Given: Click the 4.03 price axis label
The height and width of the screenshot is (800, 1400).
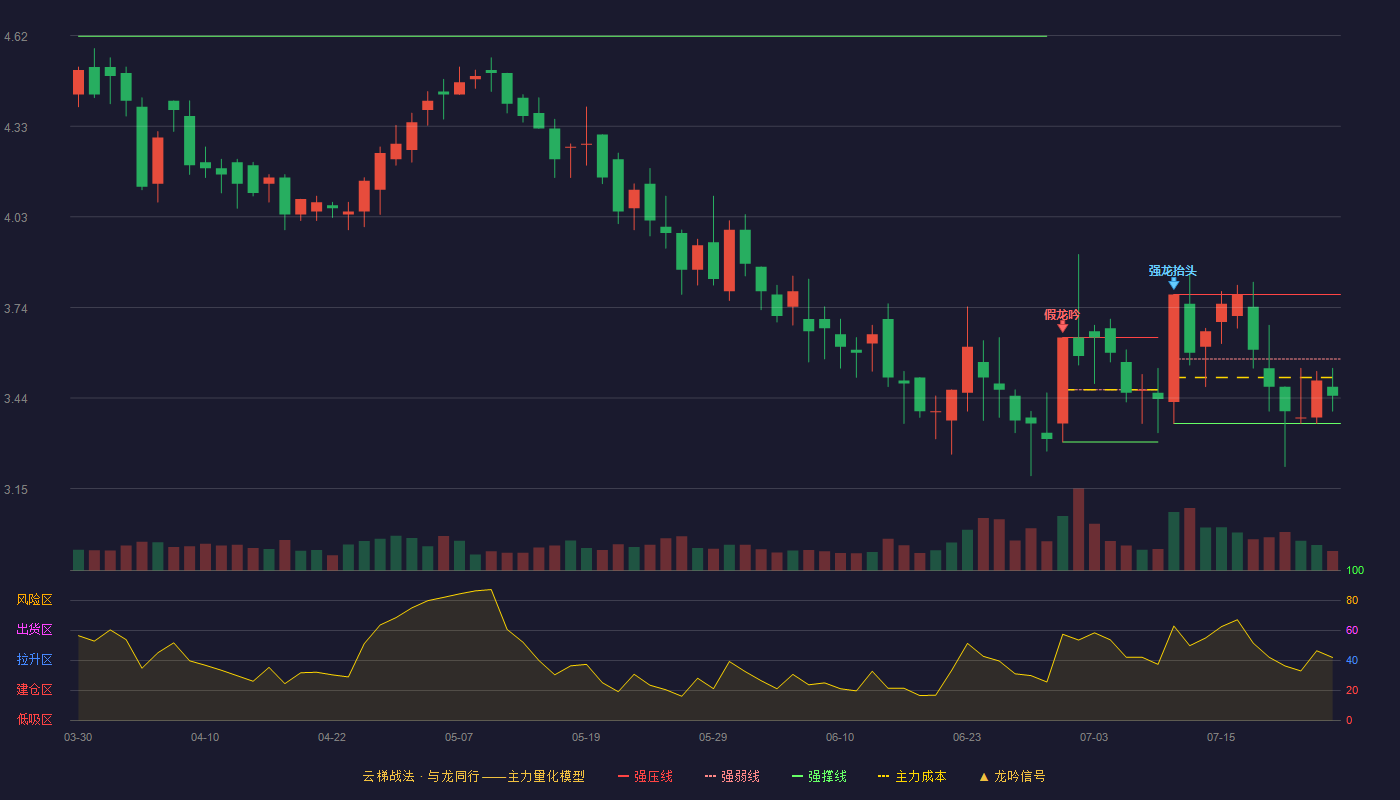Looking at the screenshot, I should 16,218.
